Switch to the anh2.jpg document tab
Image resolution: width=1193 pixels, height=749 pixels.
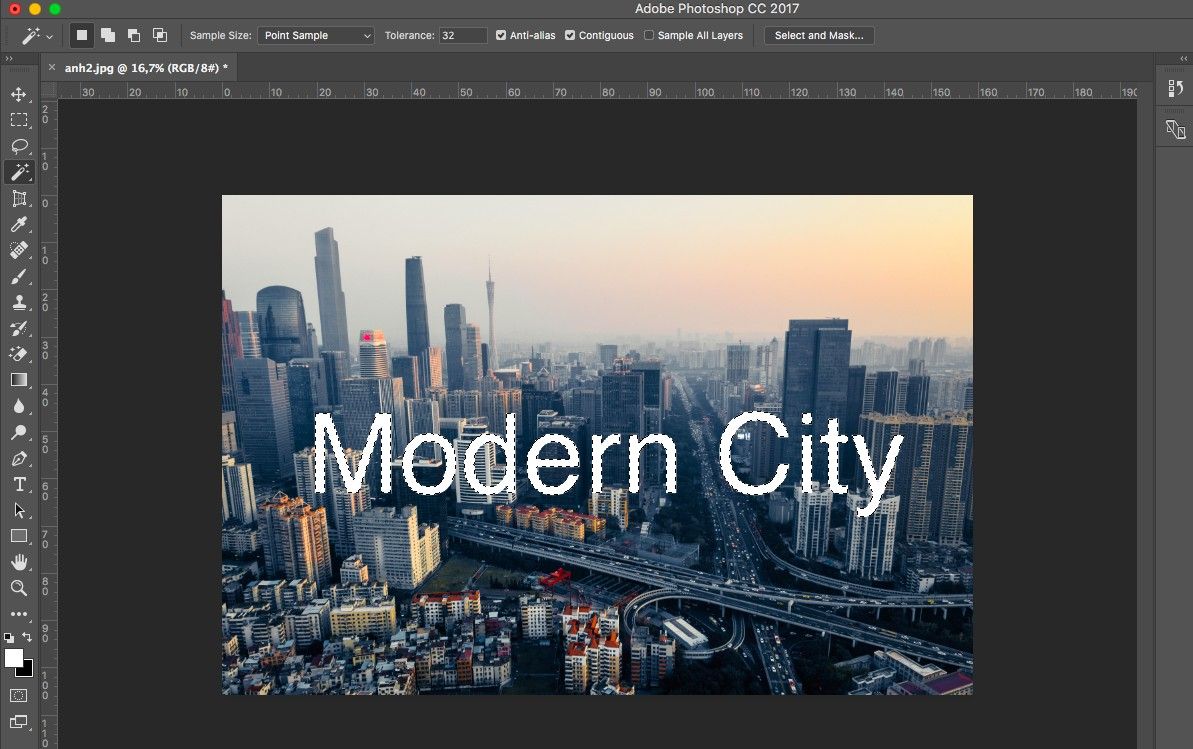coord(146,67)
